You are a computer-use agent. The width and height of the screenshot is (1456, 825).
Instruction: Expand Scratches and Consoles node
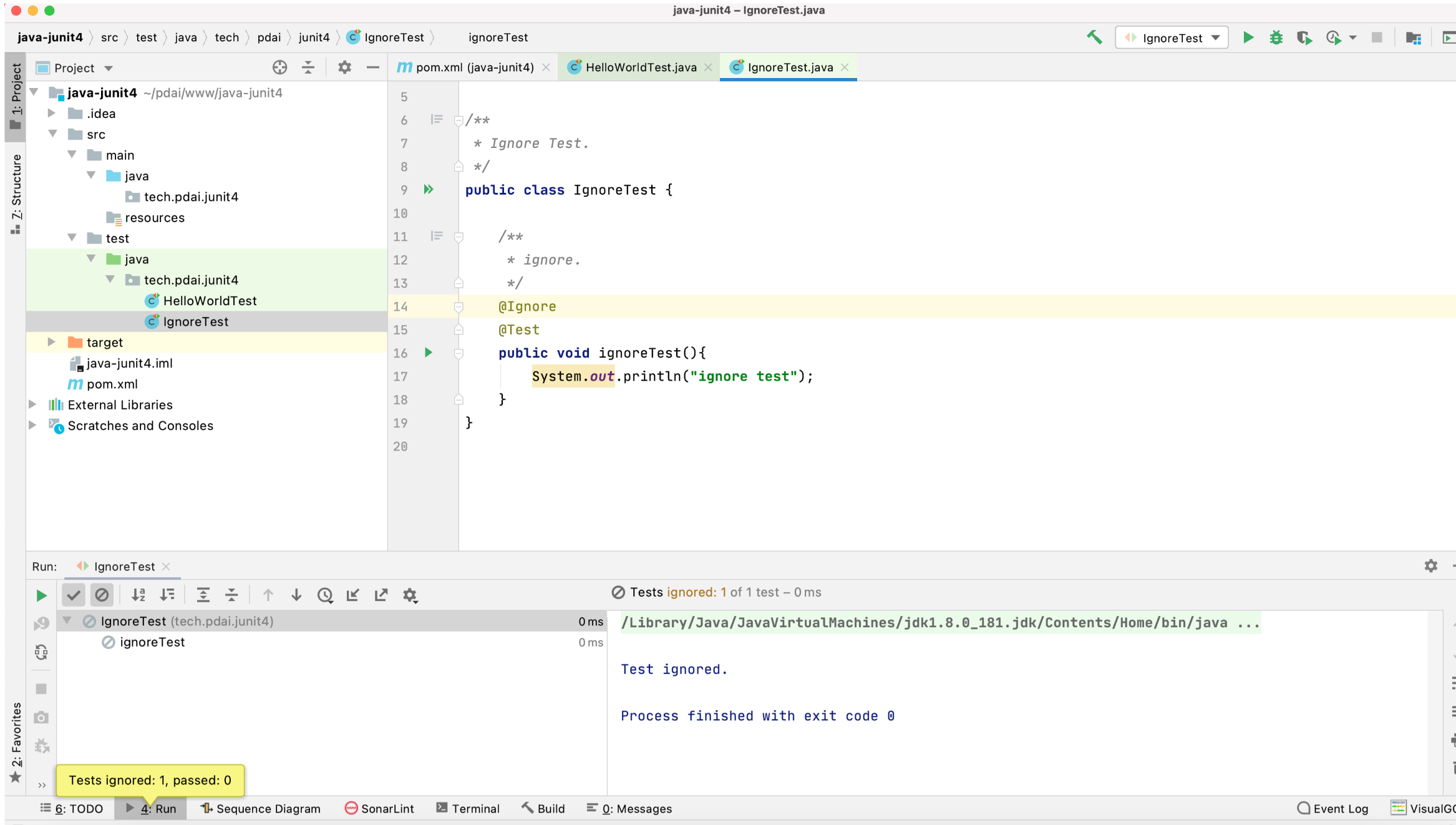coord(32,425)
